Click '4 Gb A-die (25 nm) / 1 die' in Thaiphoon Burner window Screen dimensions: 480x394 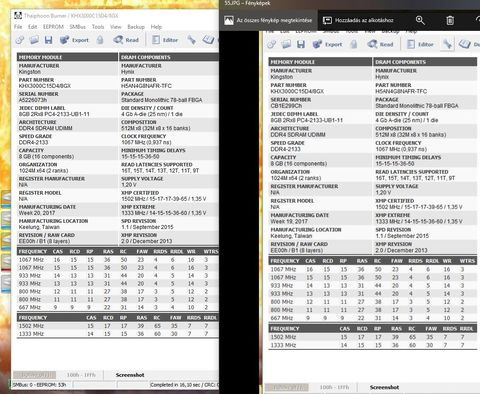coord(152,114)
